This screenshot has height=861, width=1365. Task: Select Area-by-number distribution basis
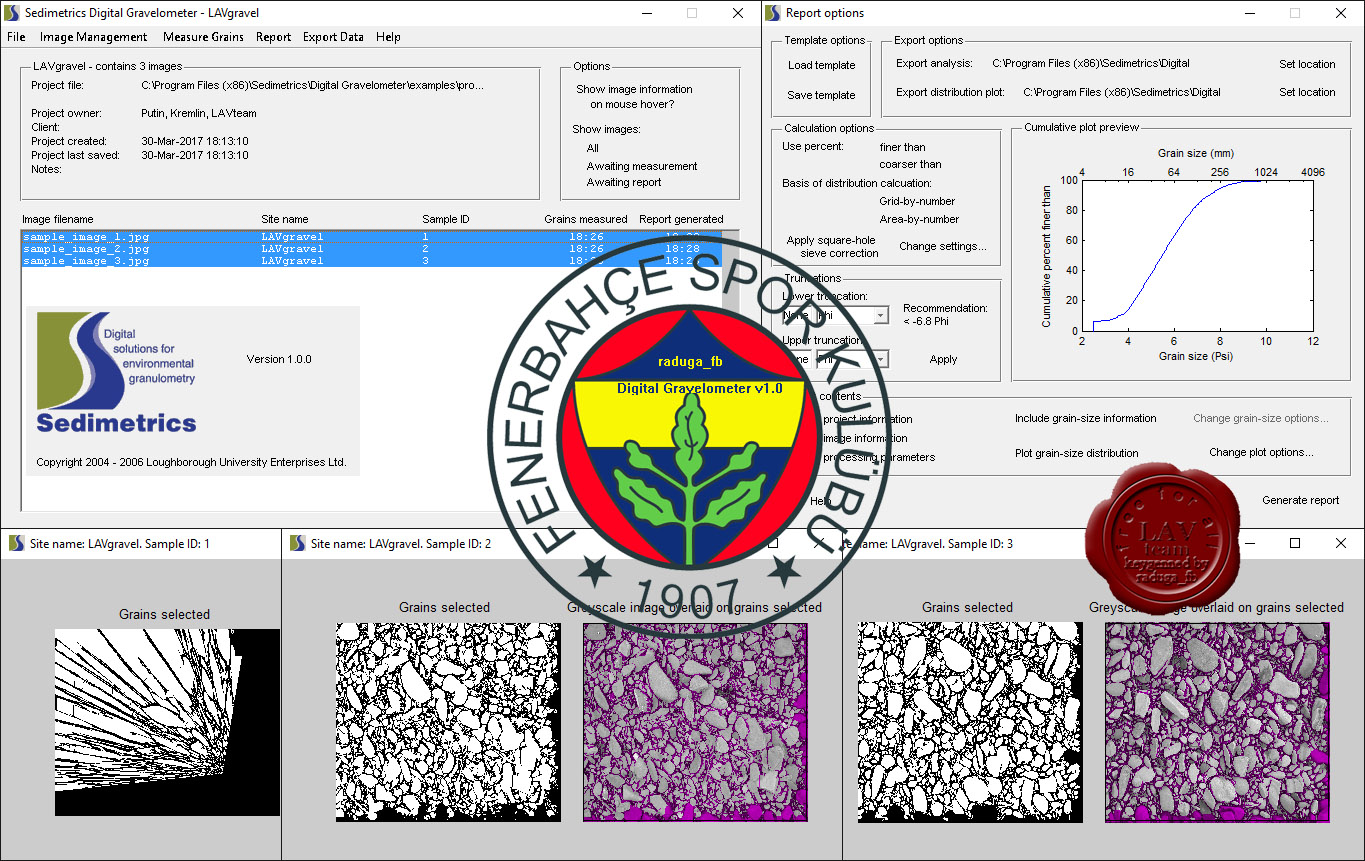point(919,219)
